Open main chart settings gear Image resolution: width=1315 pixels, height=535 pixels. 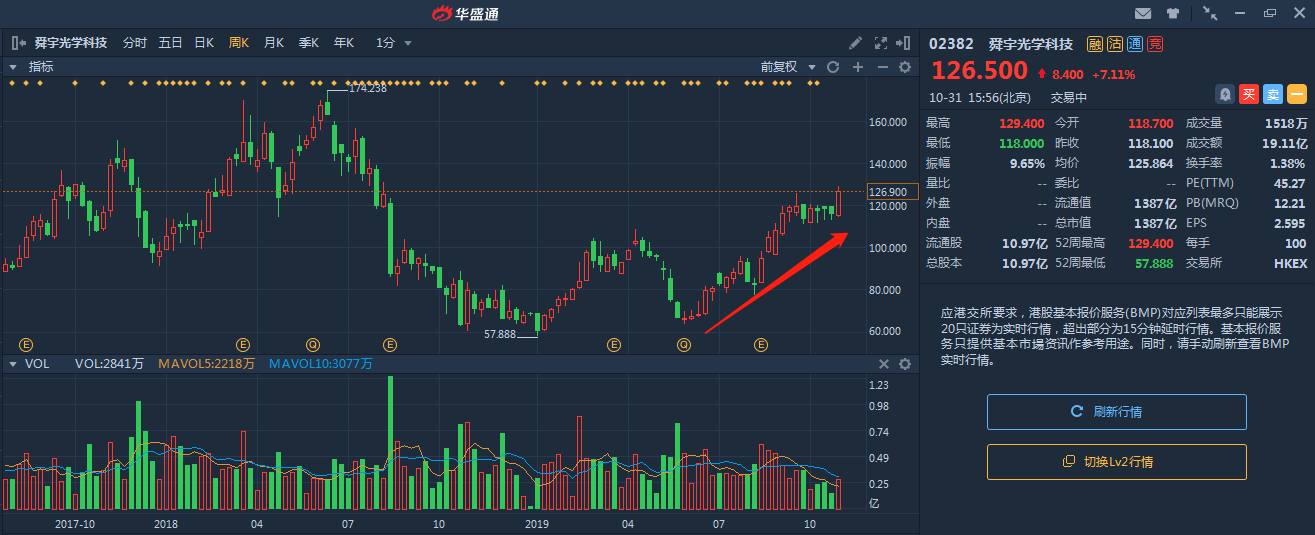click(905, 67)
